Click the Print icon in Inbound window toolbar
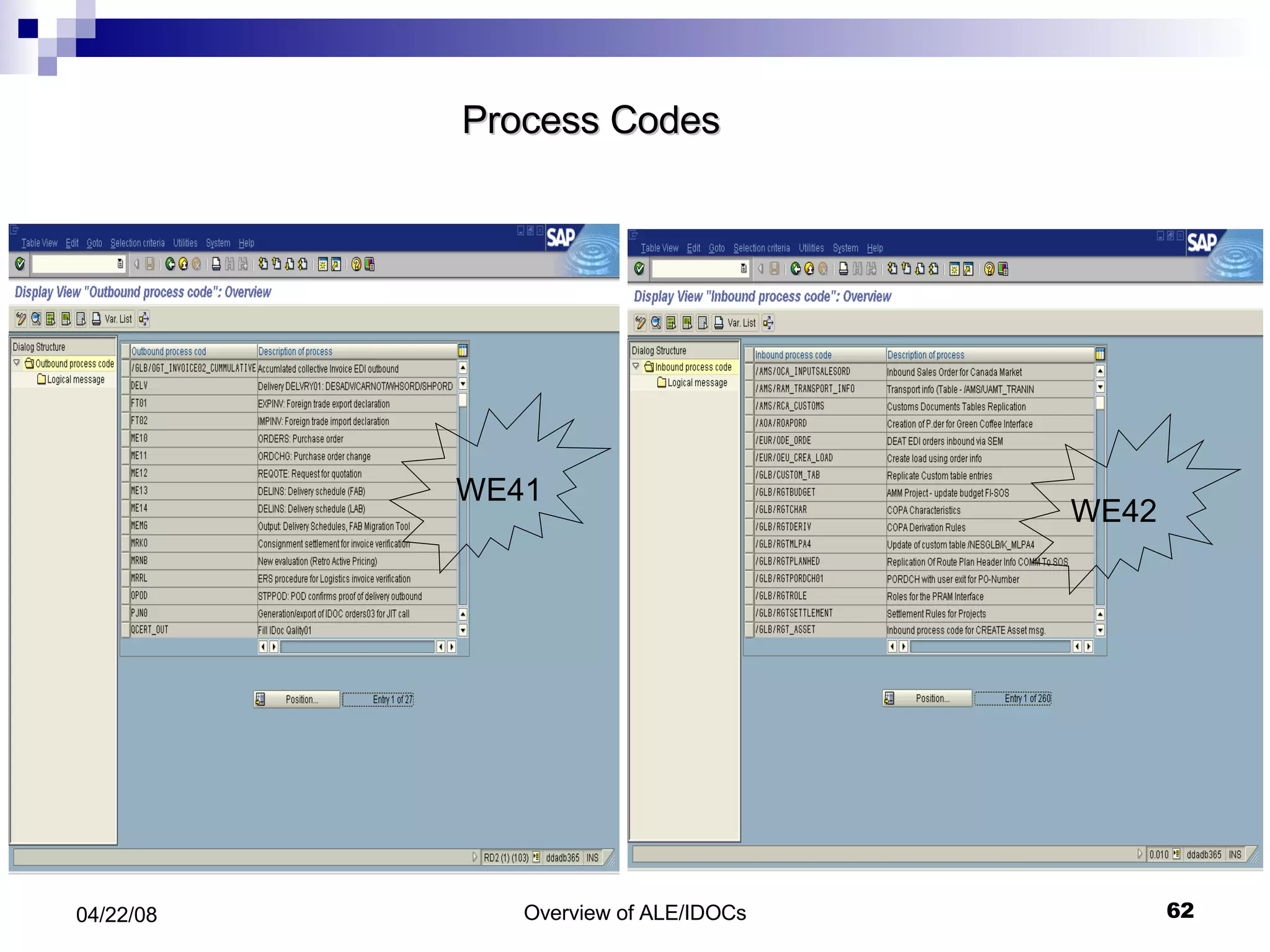This screenshot has height=952, width=1270. point(843,268)
